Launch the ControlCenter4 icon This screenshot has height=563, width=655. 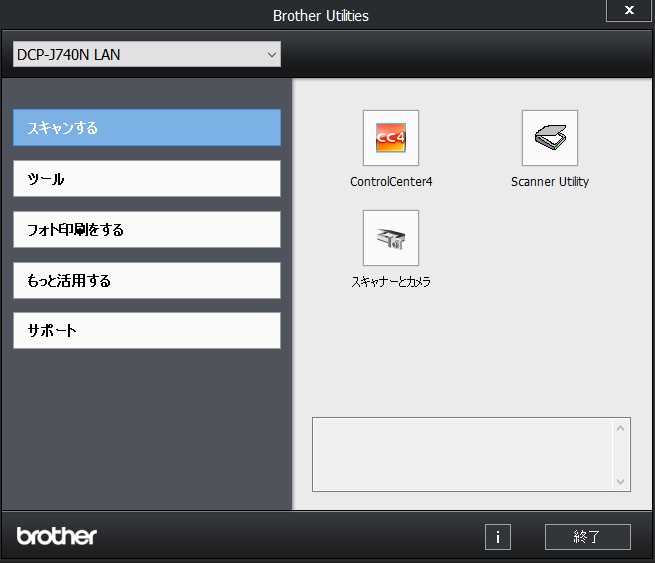[390, 138]
